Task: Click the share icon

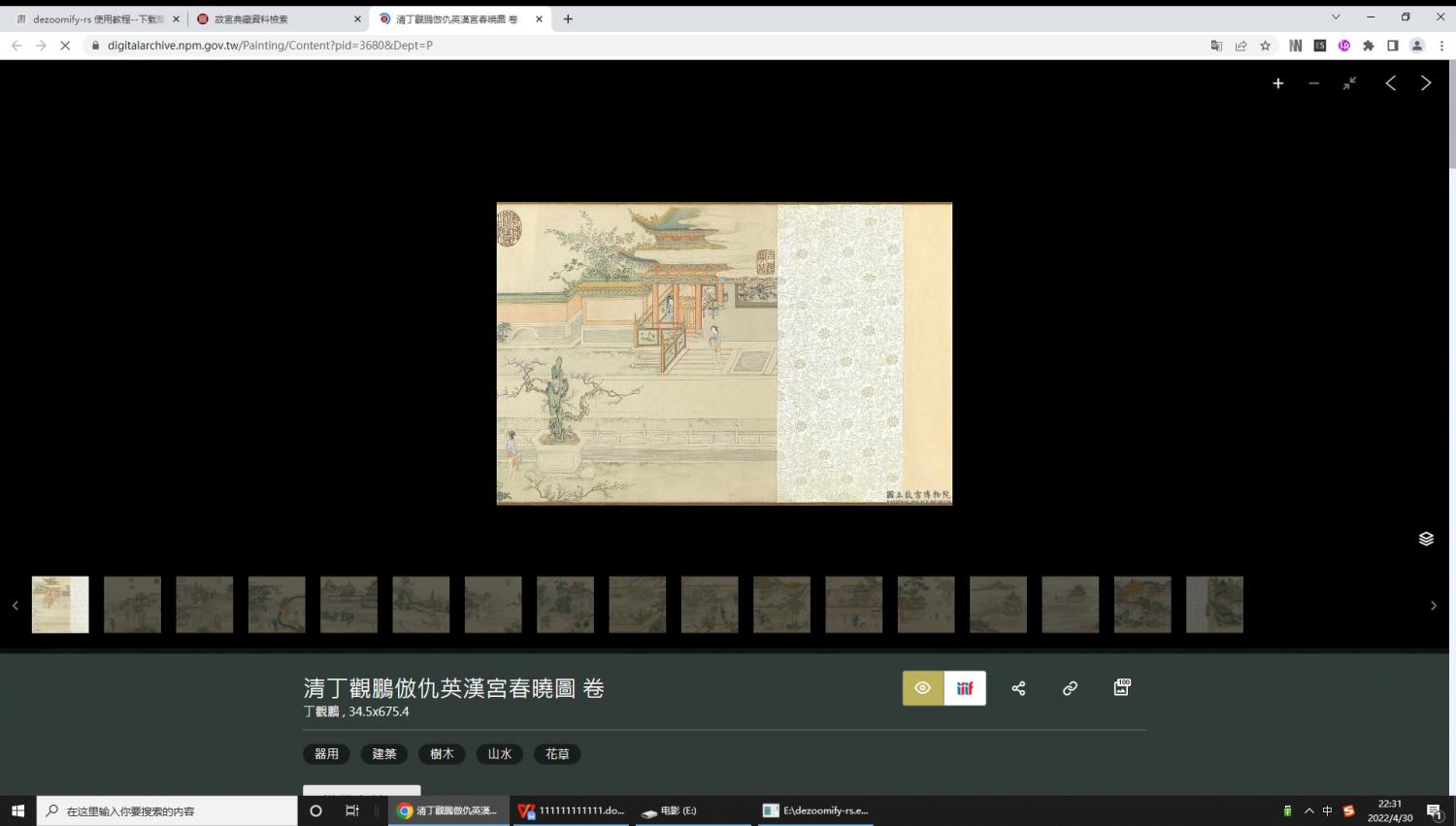Action: coord(1018,688)
